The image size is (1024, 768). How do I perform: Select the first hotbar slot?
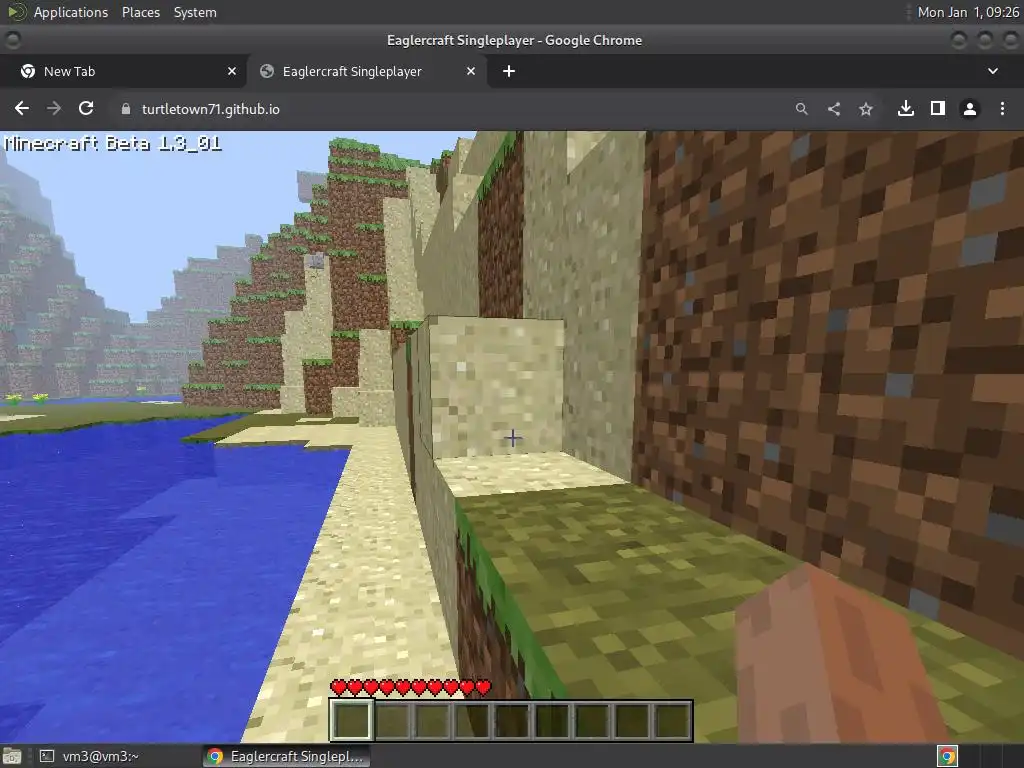point(352,720)
